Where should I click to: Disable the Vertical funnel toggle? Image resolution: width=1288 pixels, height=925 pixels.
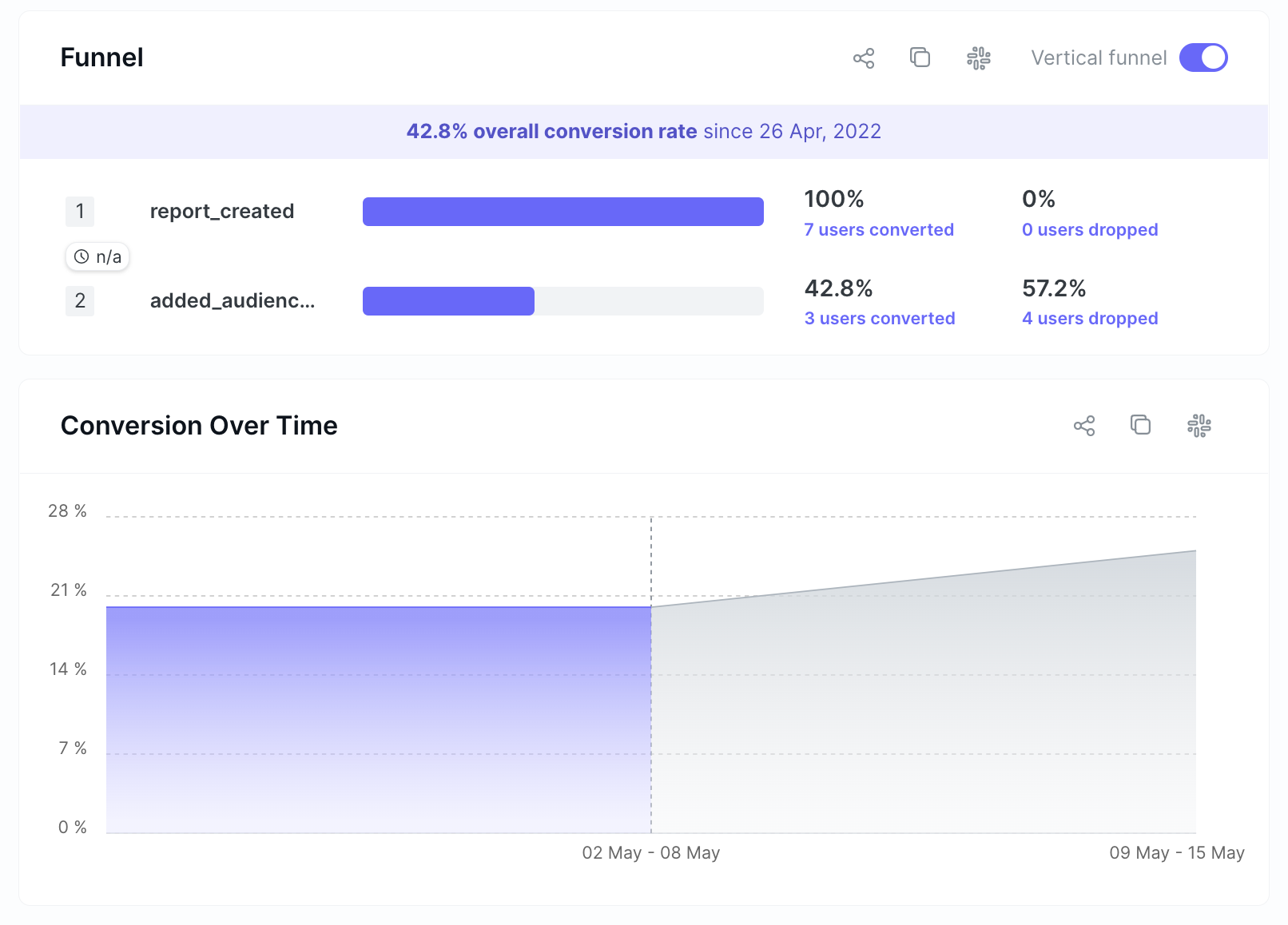[1203, 58]
